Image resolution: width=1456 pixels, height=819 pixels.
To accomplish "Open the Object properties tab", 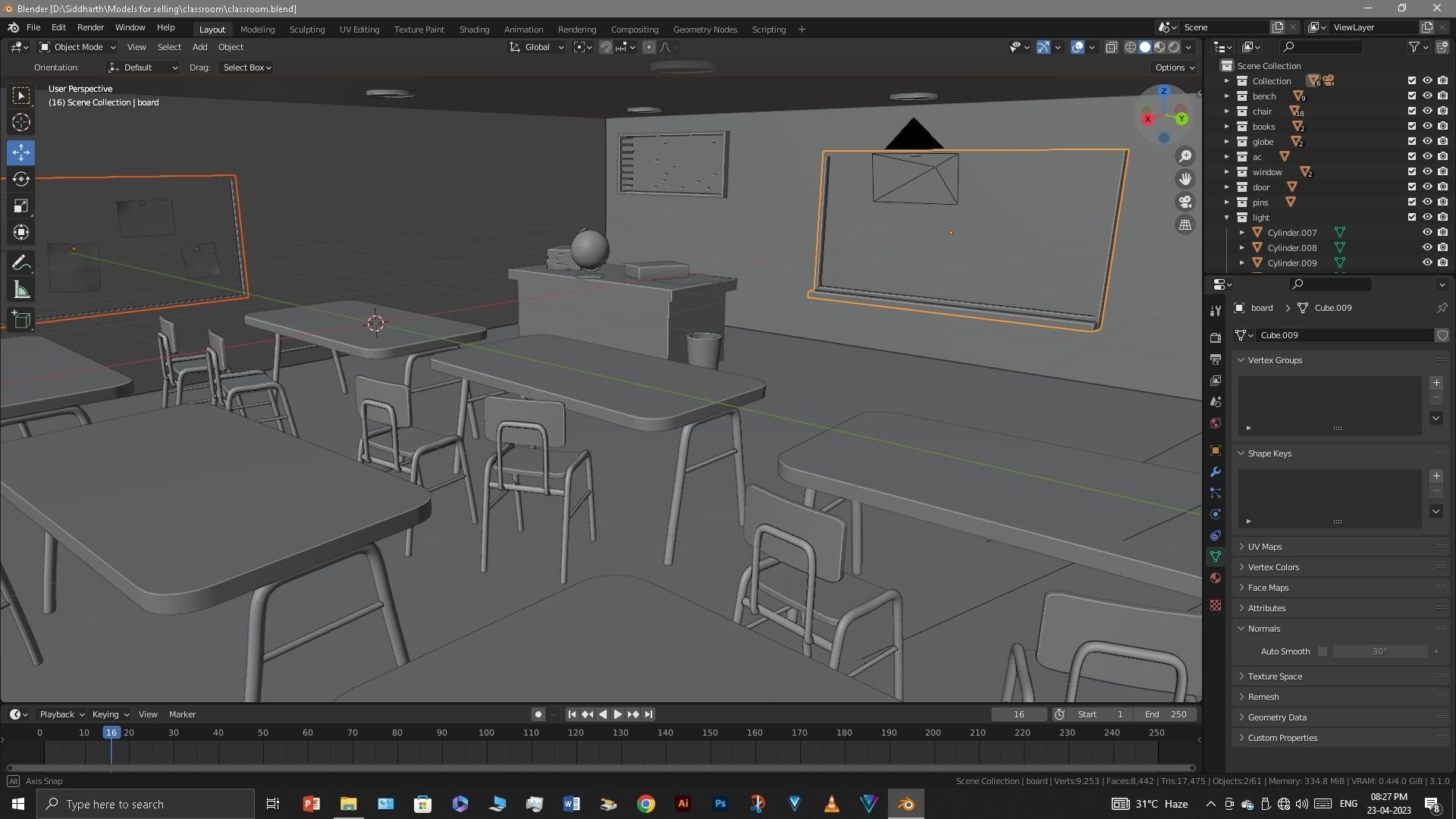I will 1216,450.
